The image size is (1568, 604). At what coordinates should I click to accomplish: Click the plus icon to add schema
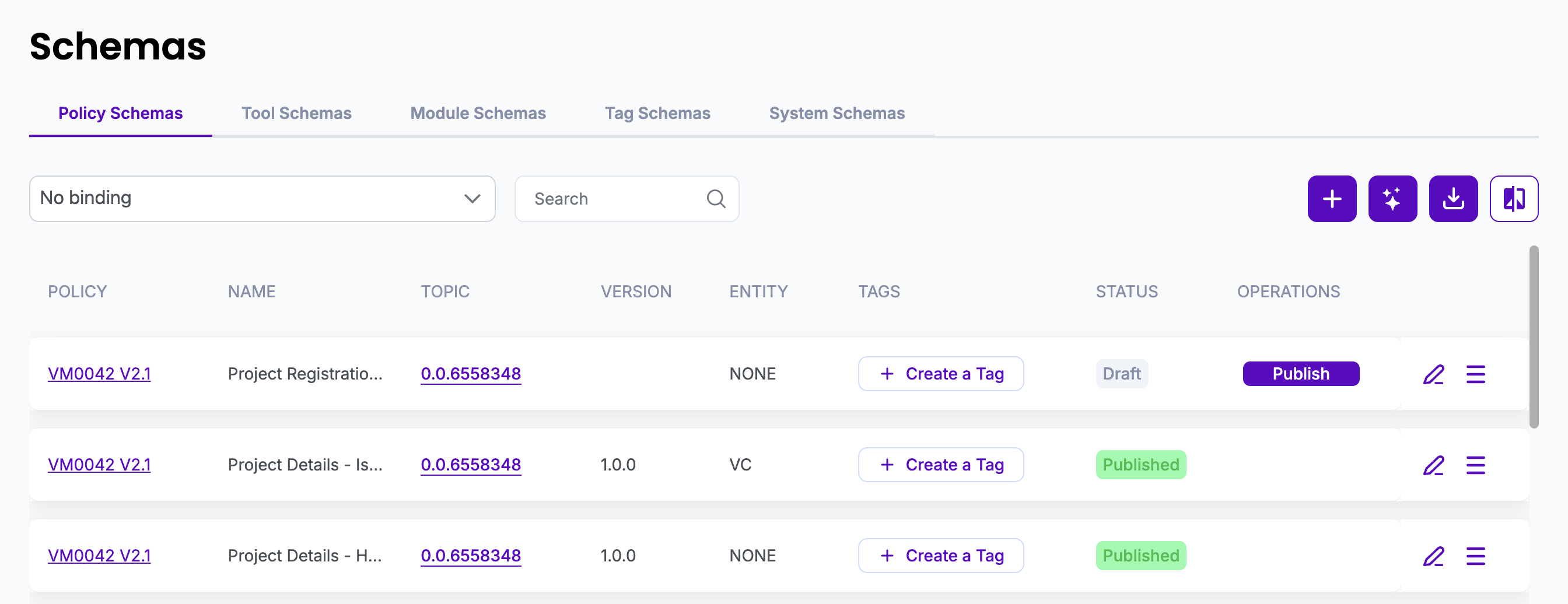point(1331,199)
